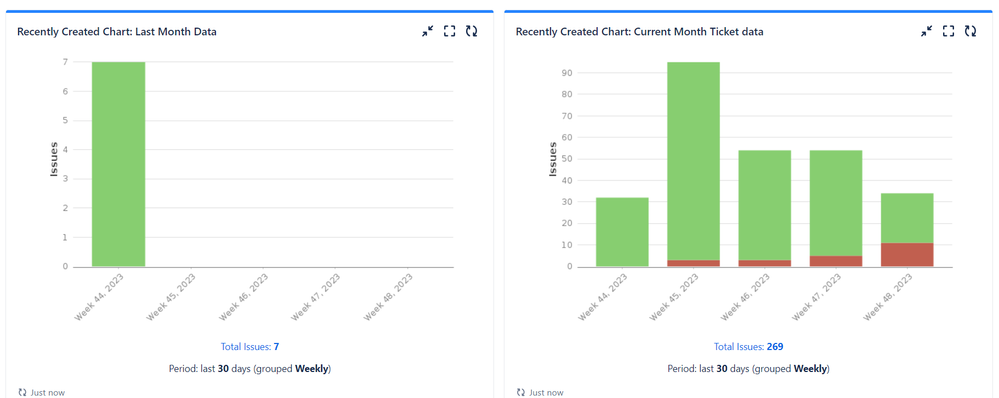Screen dimensions: 999x398
Task: Click 'Week 45, 2023' label in Current Month chart
Action: coord(674,296)
